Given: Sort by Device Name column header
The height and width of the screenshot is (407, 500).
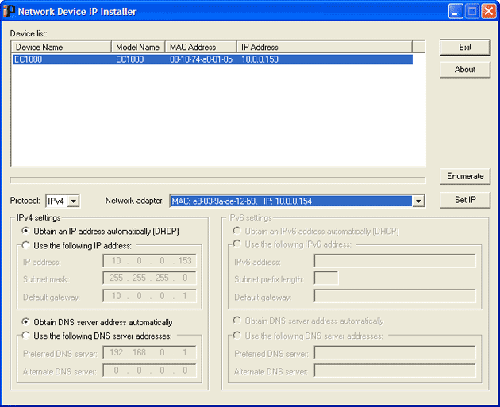Looking at the screenshot, I should click(x=61, y=47).
